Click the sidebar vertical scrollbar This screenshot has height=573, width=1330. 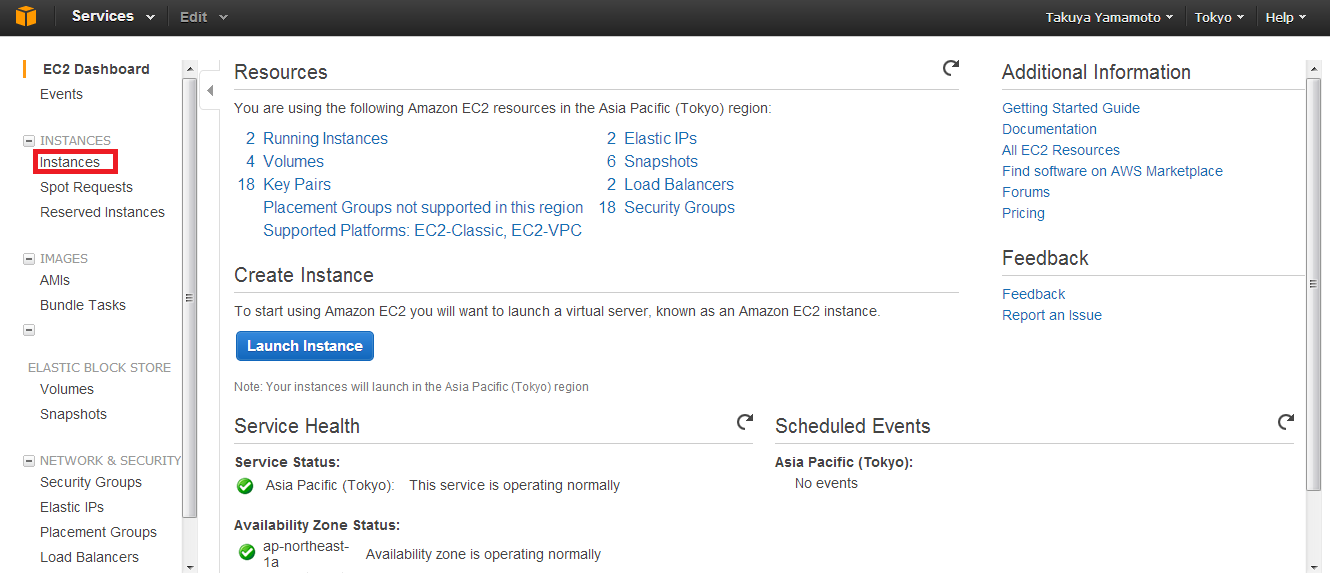[x=190, y=296]
